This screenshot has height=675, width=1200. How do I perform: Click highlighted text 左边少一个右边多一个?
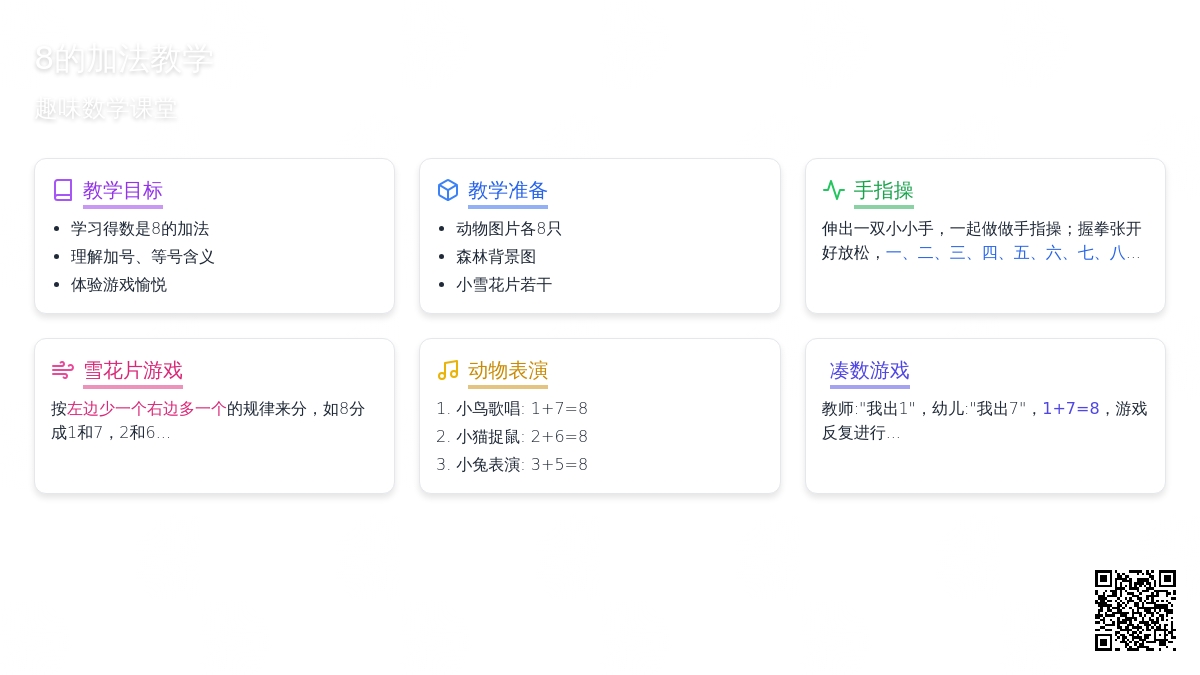point(147,409)
